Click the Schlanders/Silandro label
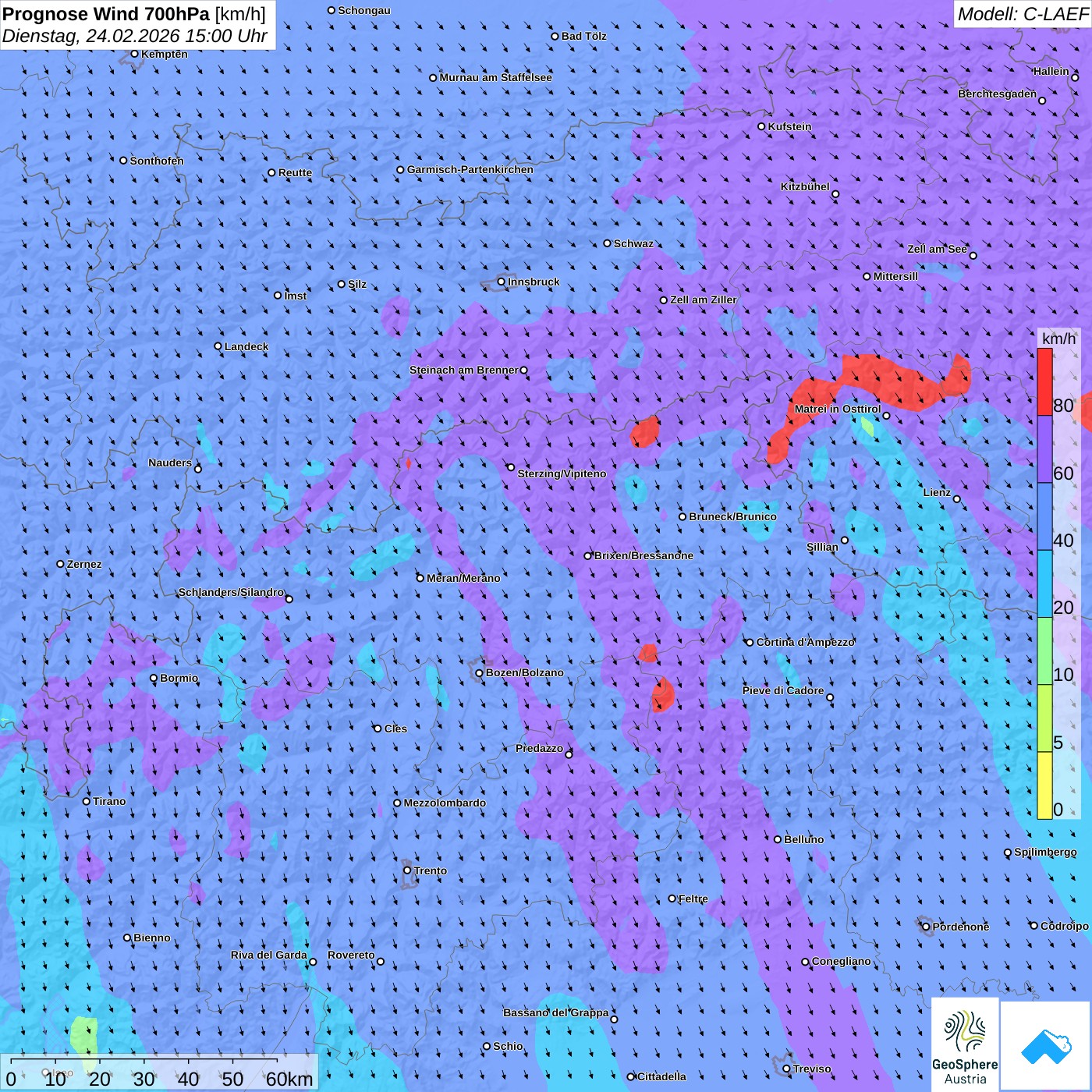The width and height of the screenshot is (1092, 1092). 232,592
